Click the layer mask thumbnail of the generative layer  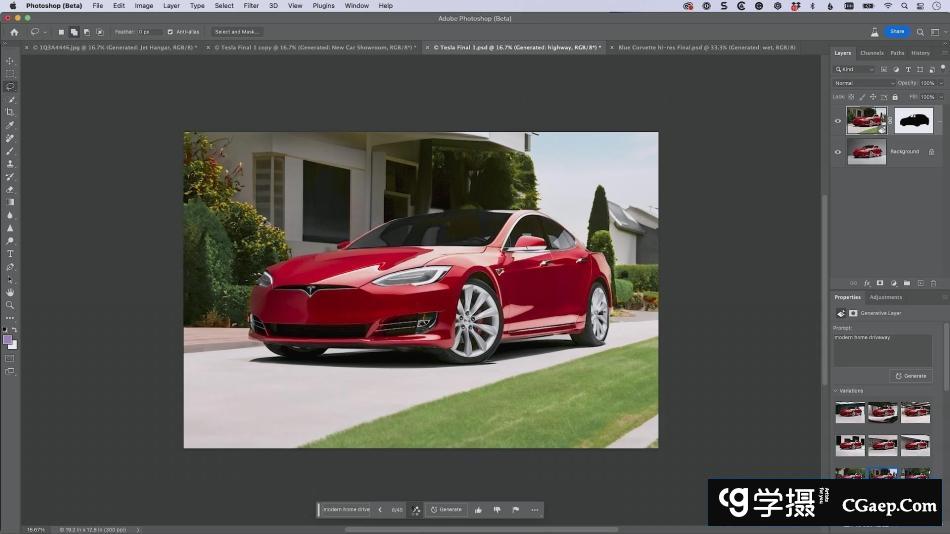(x=914, y=121)
